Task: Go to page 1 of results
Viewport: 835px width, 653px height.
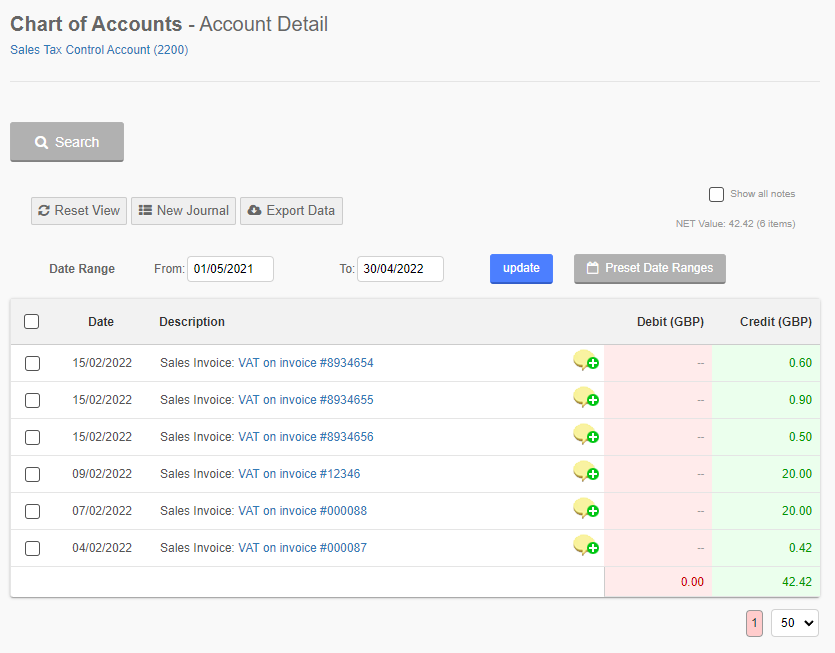Action: [x=754, y=623]
